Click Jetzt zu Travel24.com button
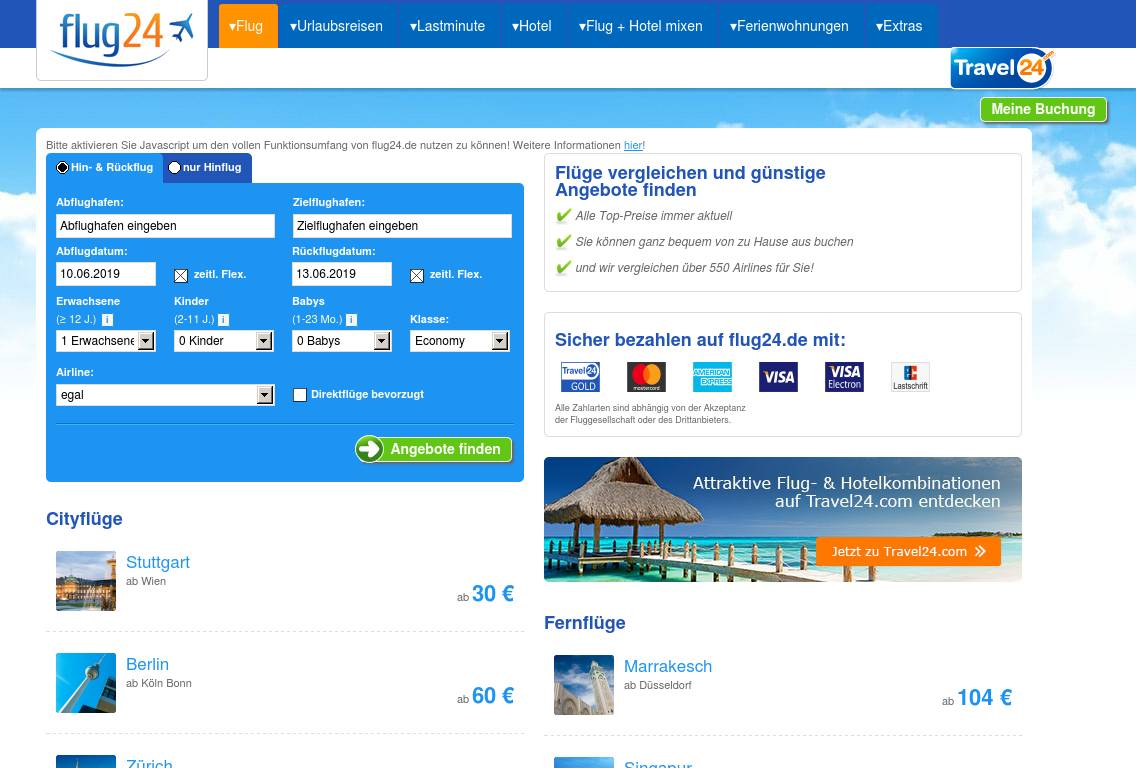This screenshot has height=768, width=1136. 909,551
